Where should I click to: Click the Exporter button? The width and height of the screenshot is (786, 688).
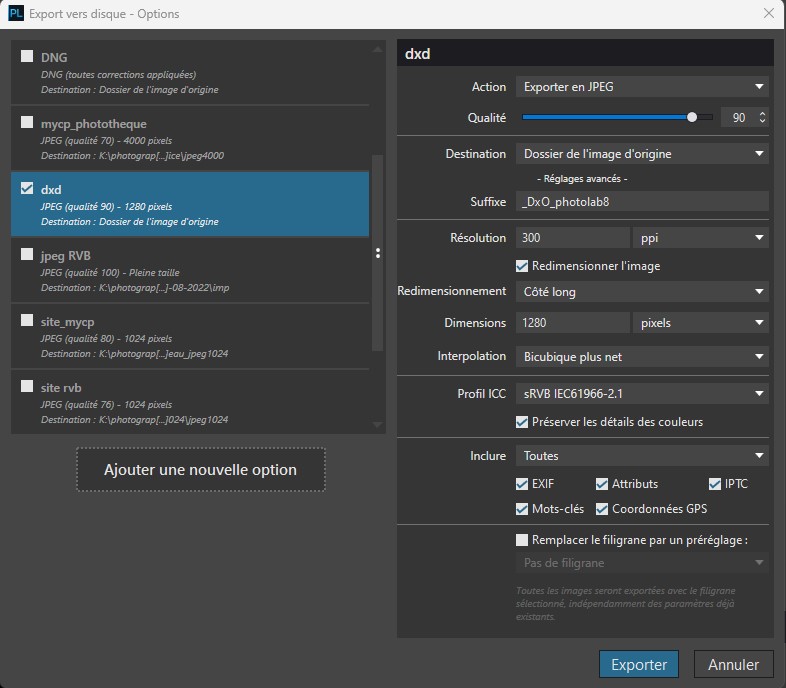(x=639, y=664)
